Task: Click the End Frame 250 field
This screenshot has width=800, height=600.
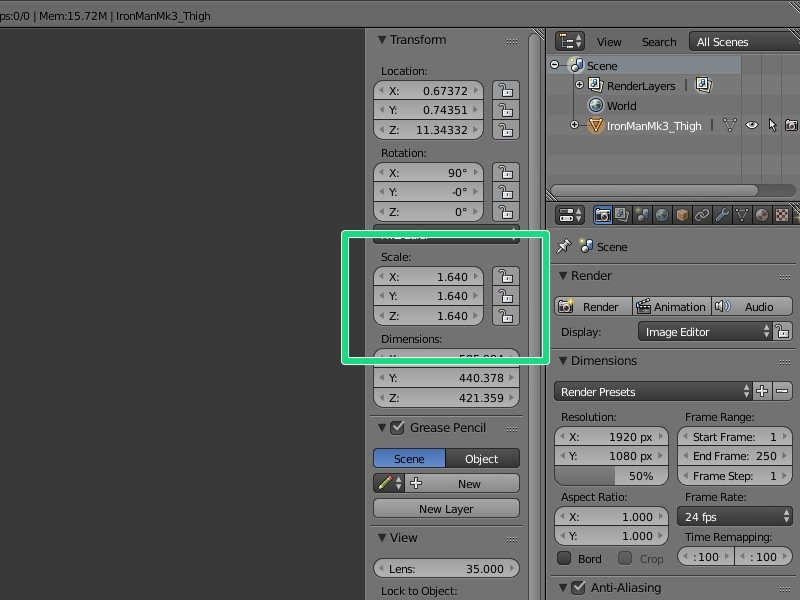Action: coord(735,456)
